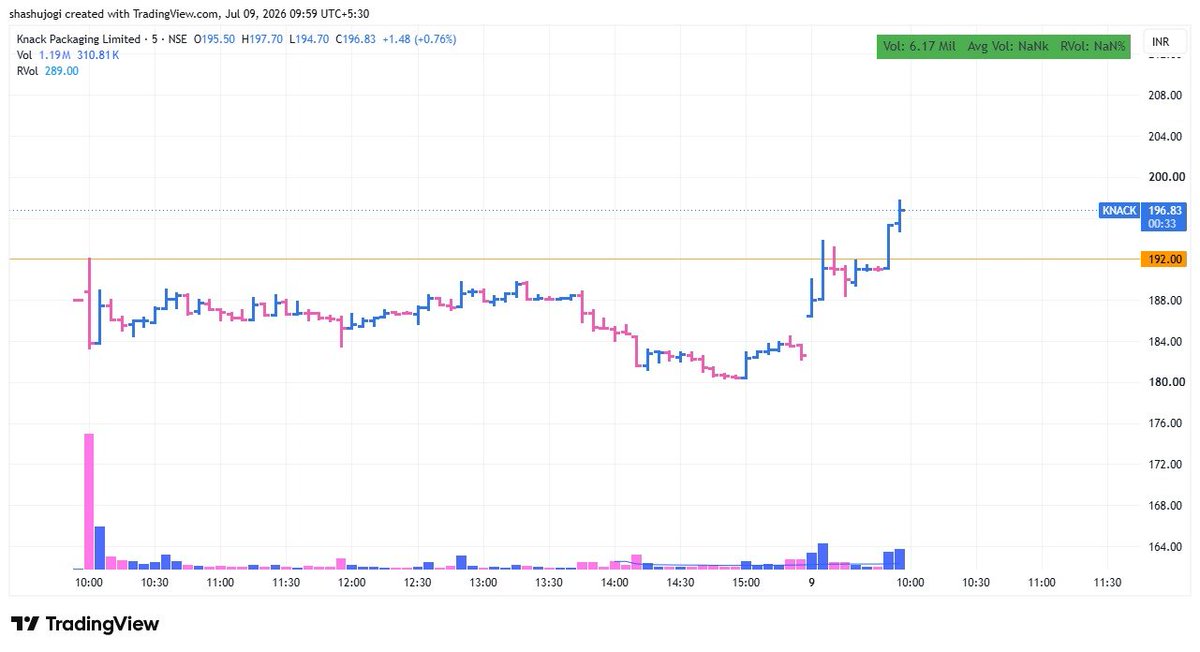Click the 180.00 price axis label

[1165, 383]
